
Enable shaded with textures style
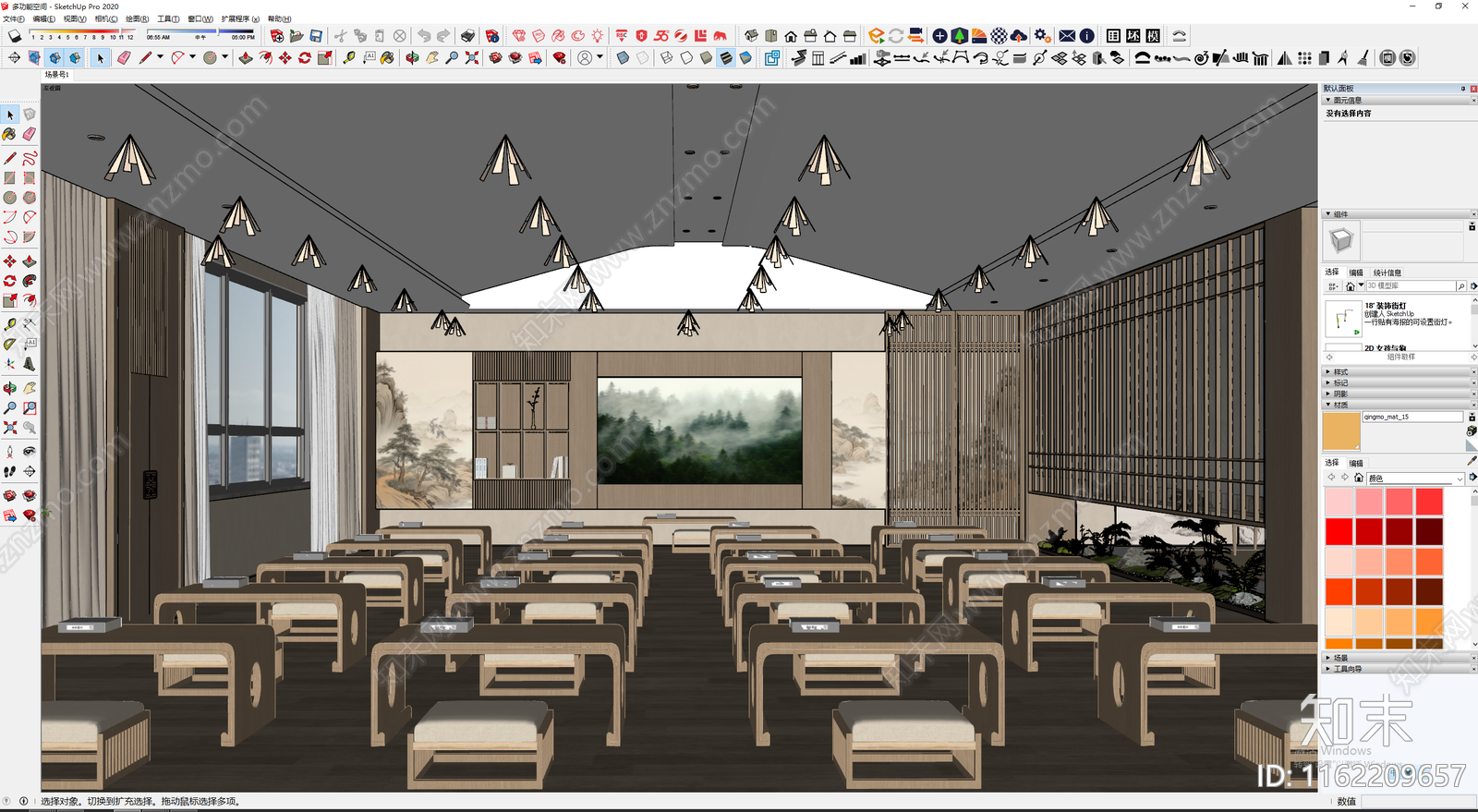click(x=726, y=58)
